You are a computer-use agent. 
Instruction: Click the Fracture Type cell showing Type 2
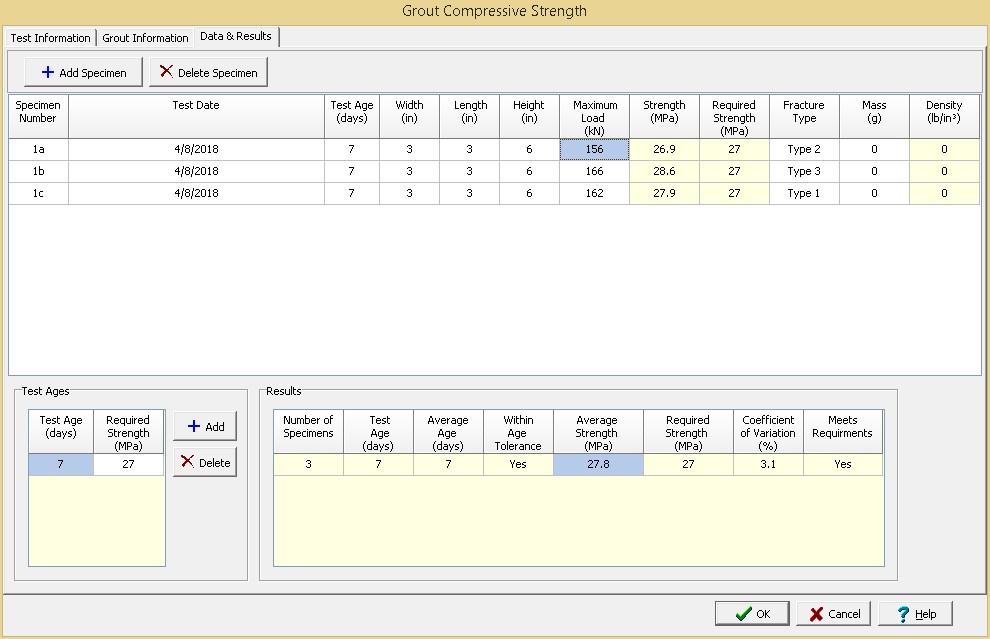pyautogui.click(x=803, y=149)
